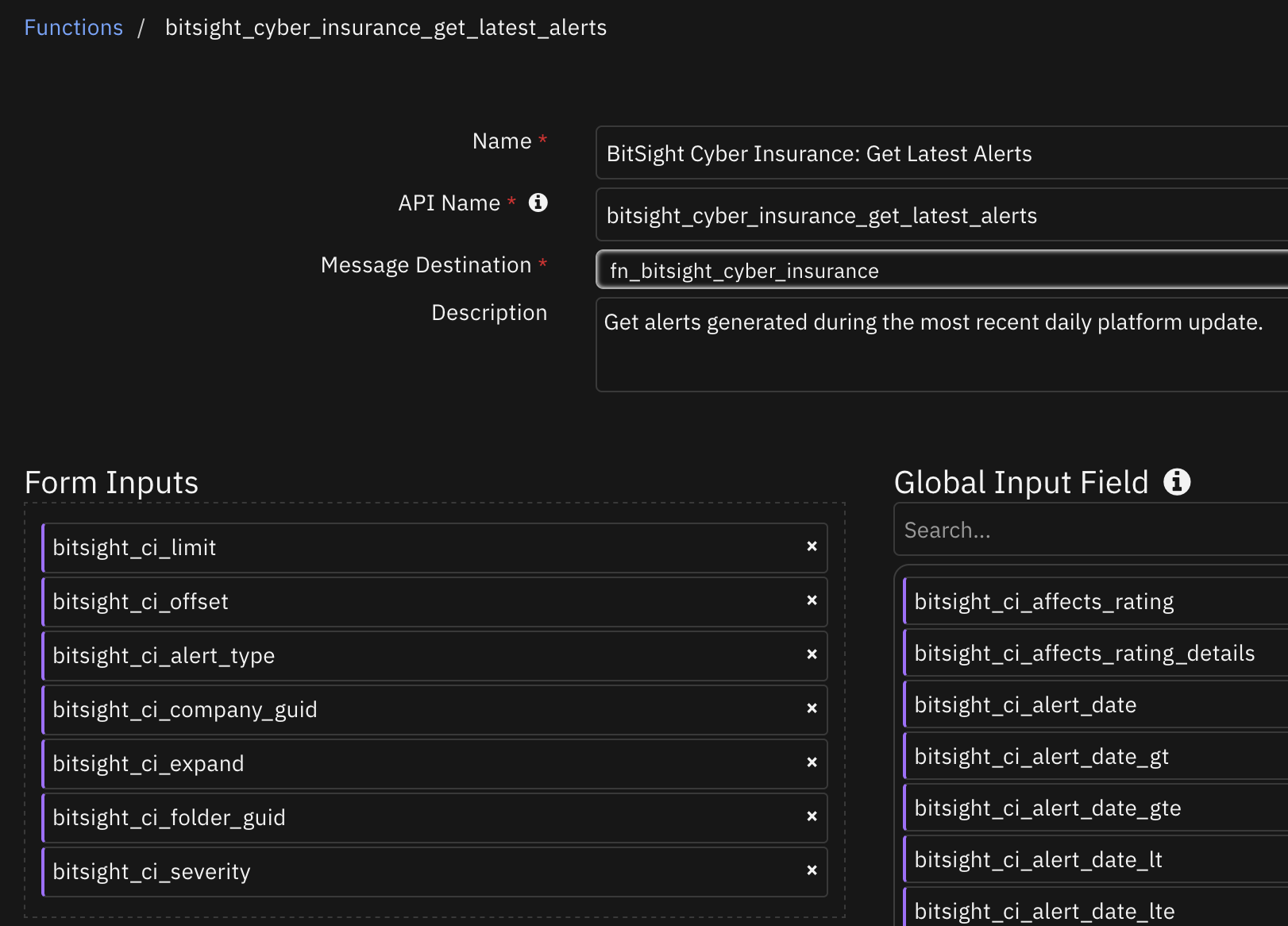Pick bitsight_ci_alert_date global field
1288x926 pixels.
coord(1096,704)
